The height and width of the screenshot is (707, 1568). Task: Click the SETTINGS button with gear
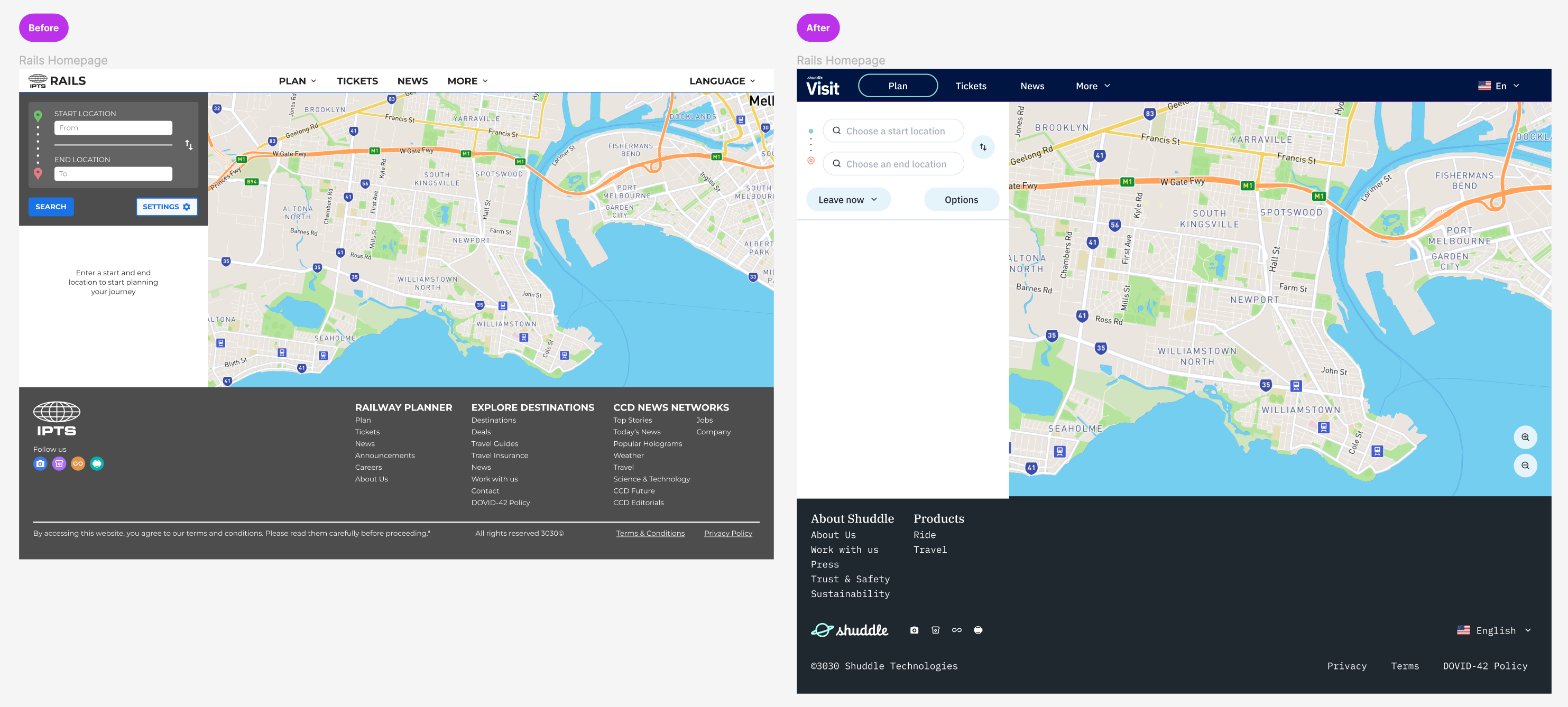(x=167, y=207)
